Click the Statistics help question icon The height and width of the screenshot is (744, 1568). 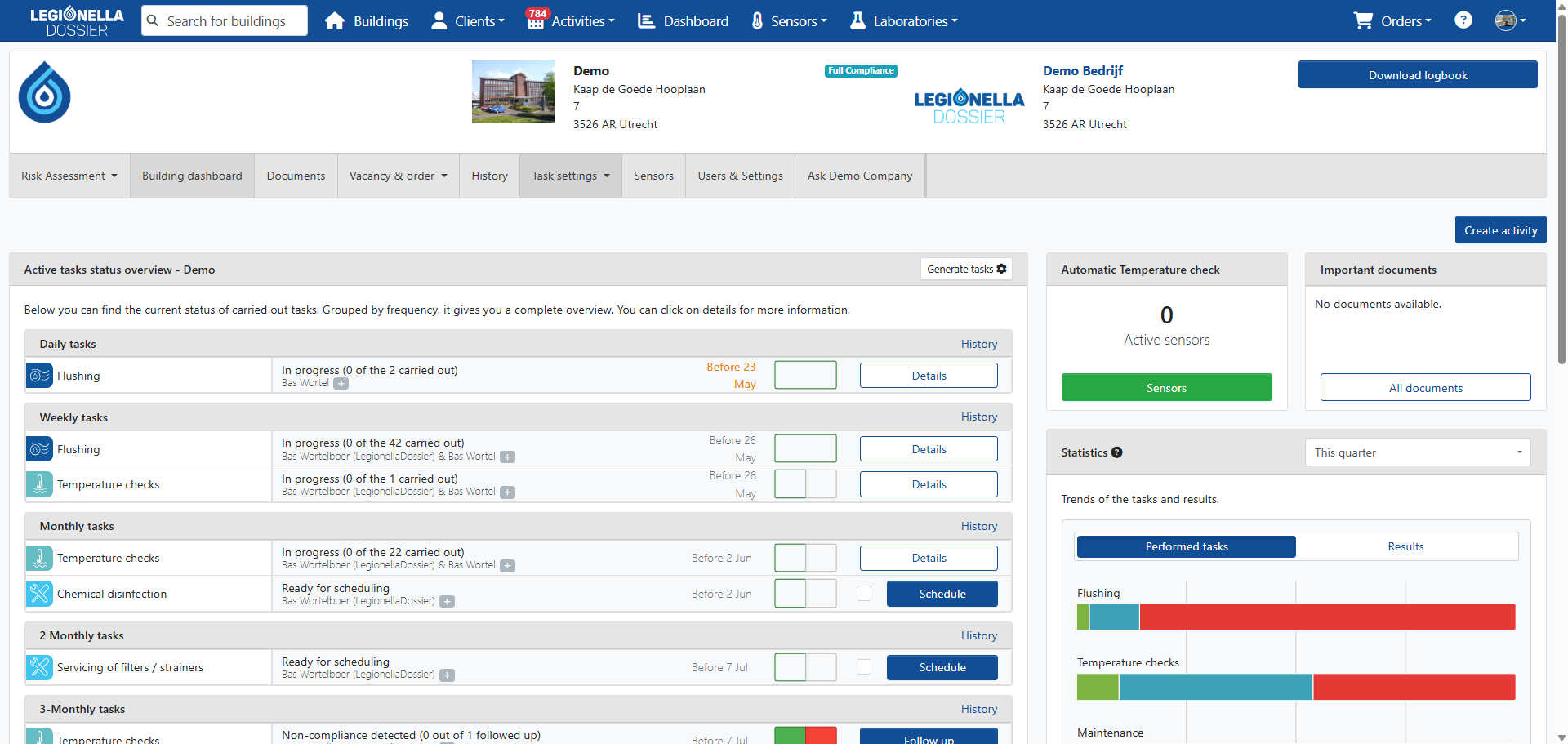[1116, 452]
